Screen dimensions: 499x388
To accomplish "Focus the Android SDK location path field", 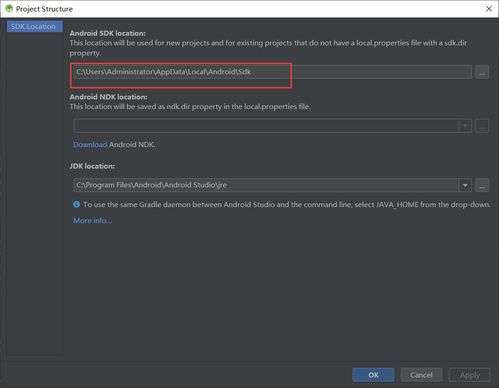I will click(272, 72).
